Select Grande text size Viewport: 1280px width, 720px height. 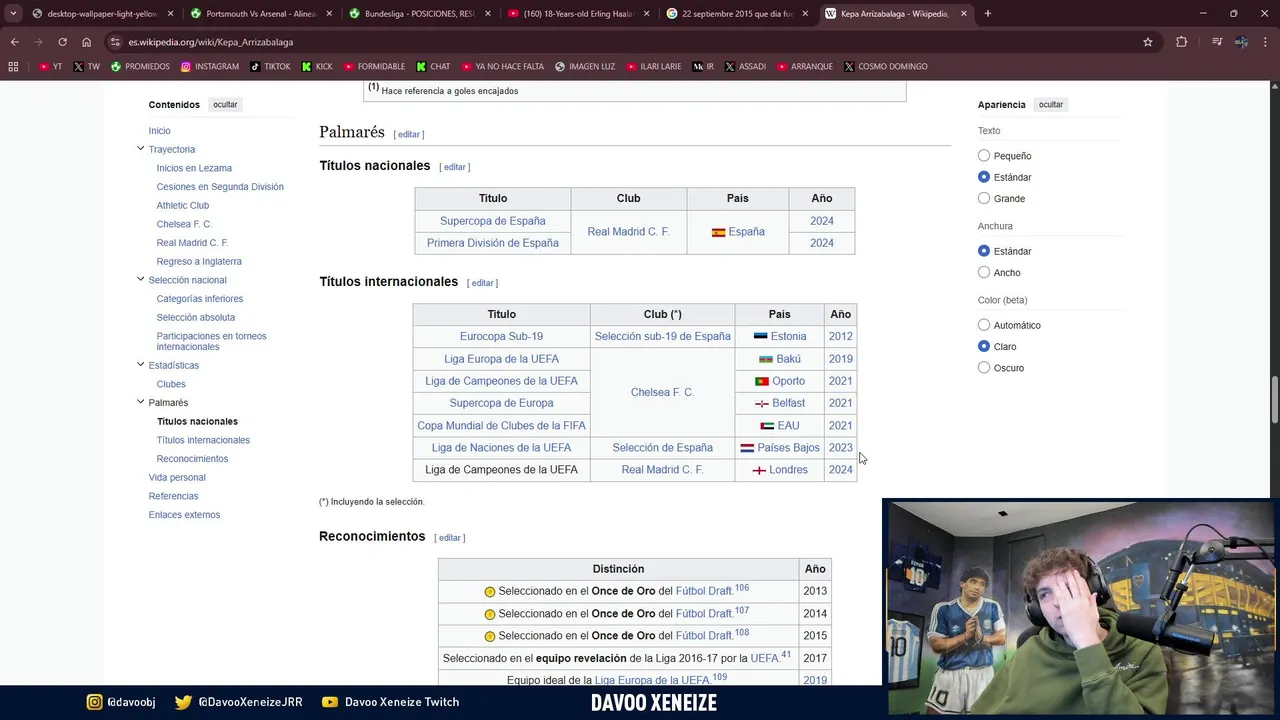984,198
